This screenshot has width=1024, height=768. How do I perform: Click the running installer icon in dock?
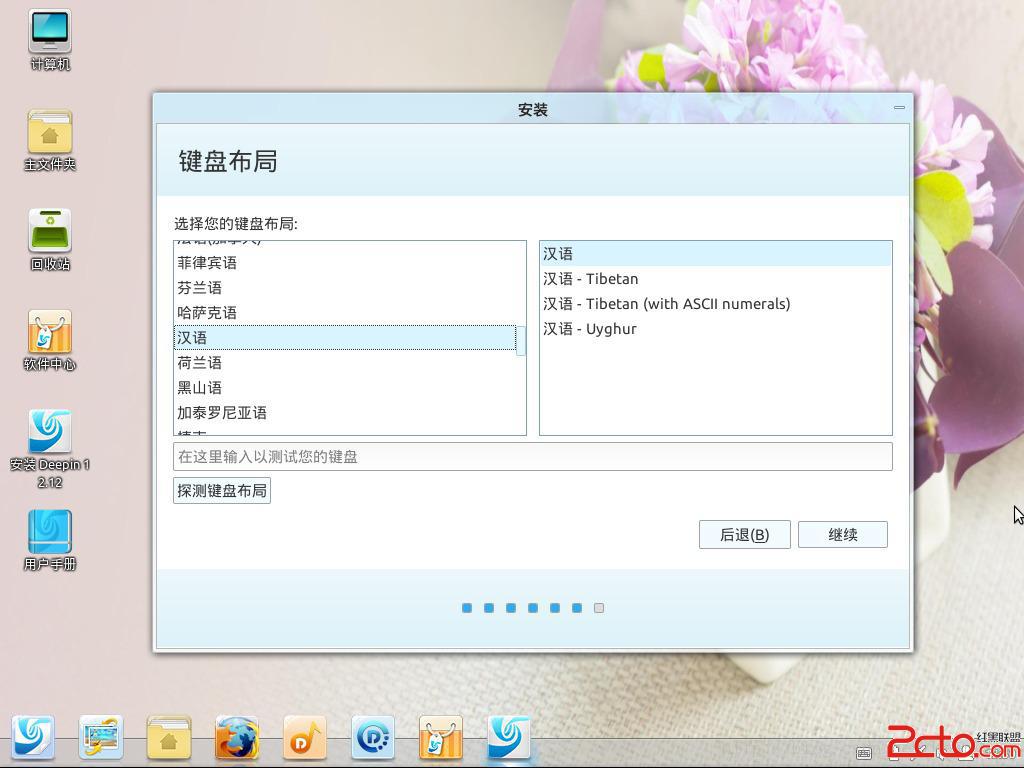(x=508, y=737)
